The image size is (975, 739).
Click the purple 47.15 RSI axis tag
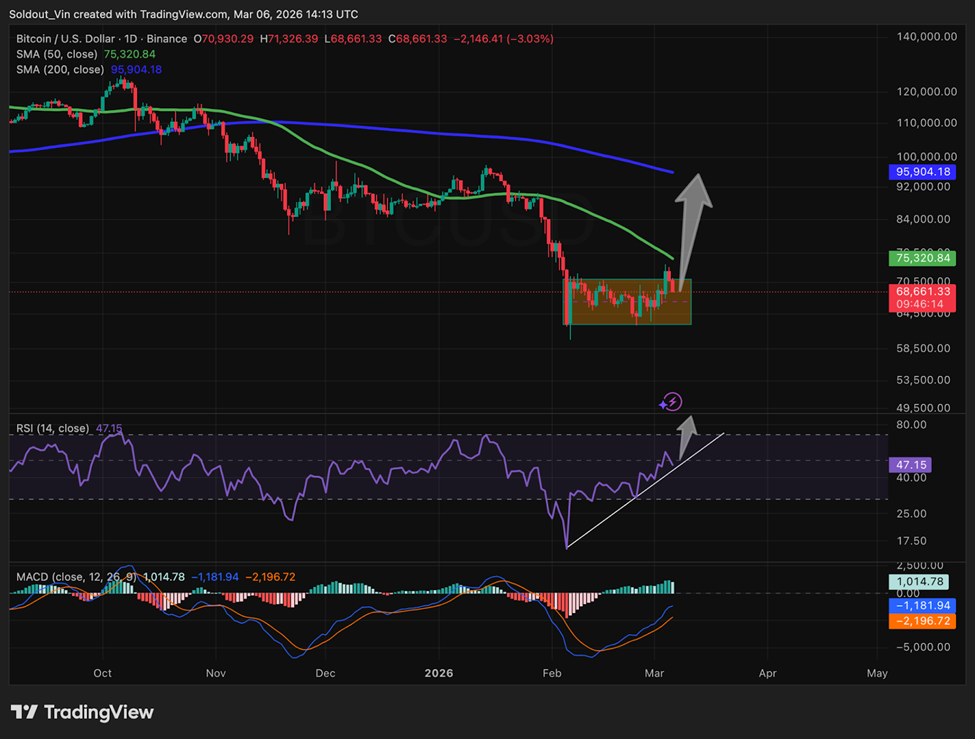coord(910,465)
